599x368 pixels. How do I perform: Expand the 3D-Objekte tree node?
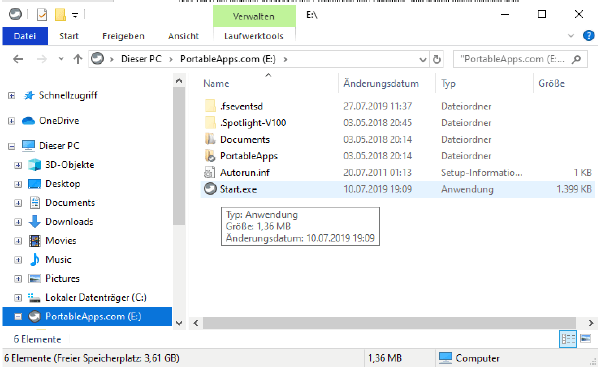click(x=18, y=165)
